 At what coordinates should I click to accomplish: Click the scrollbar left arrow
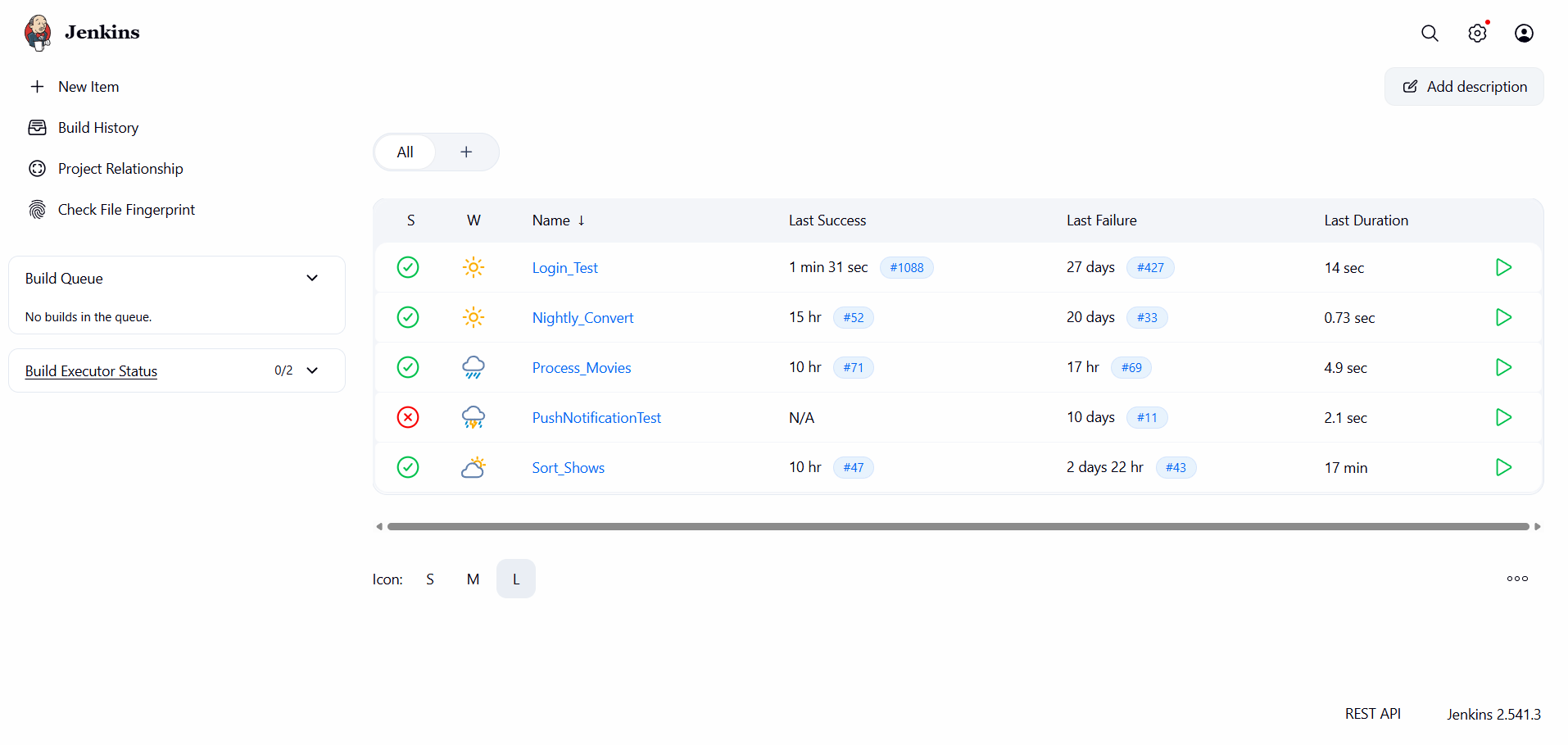(379, 526)
